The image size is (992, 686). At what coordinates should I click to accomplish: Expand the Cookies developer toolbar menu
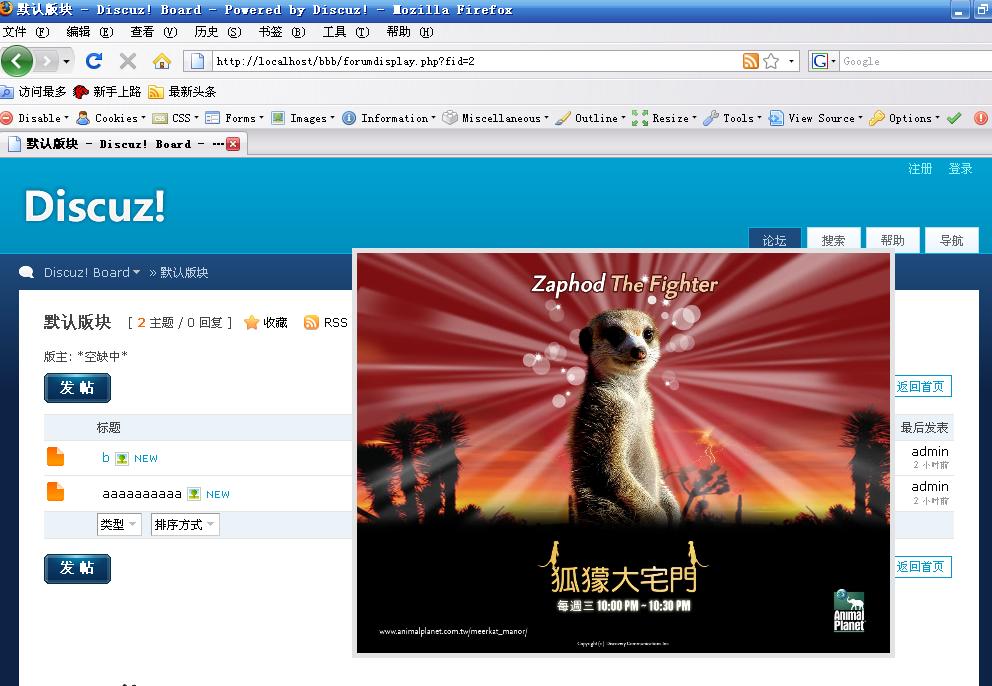pos(111,118)
